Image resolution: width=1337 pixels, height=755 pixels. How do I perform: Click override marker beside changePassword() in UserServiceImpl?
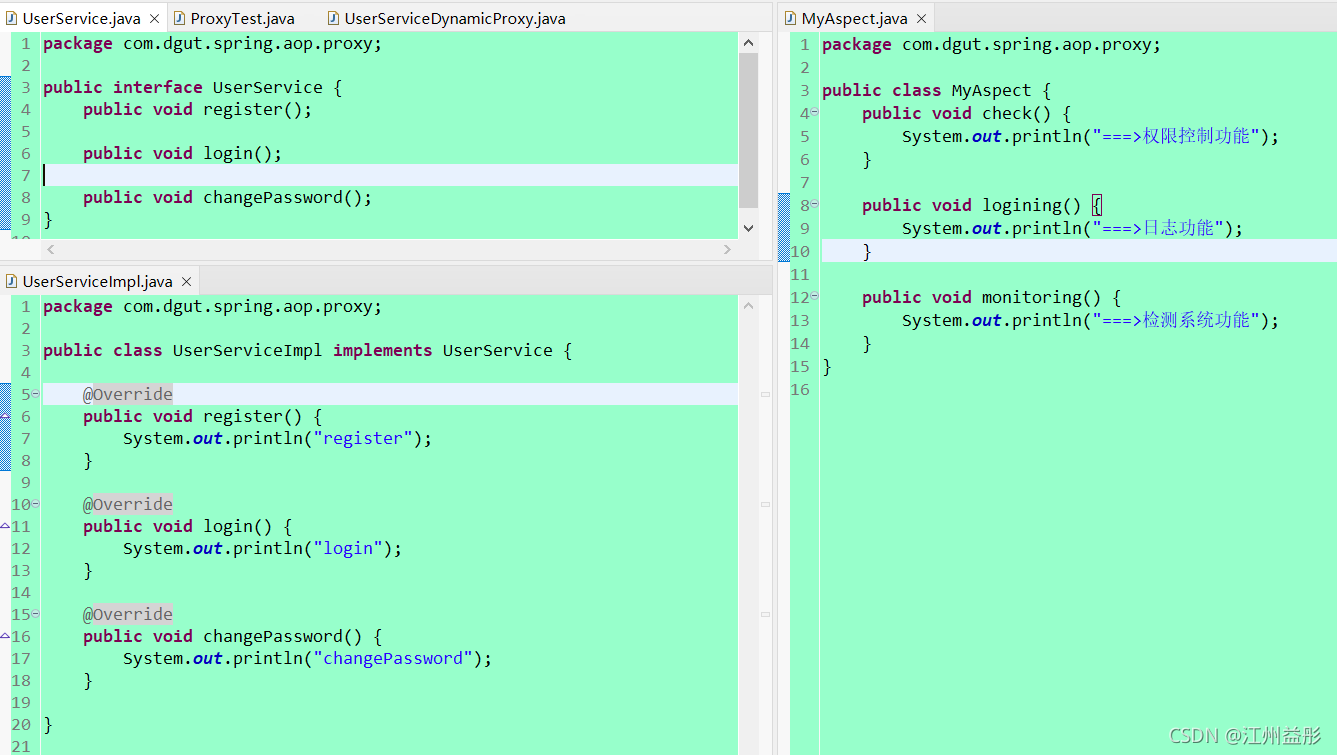pyautogui.click(x=5, y=636)
